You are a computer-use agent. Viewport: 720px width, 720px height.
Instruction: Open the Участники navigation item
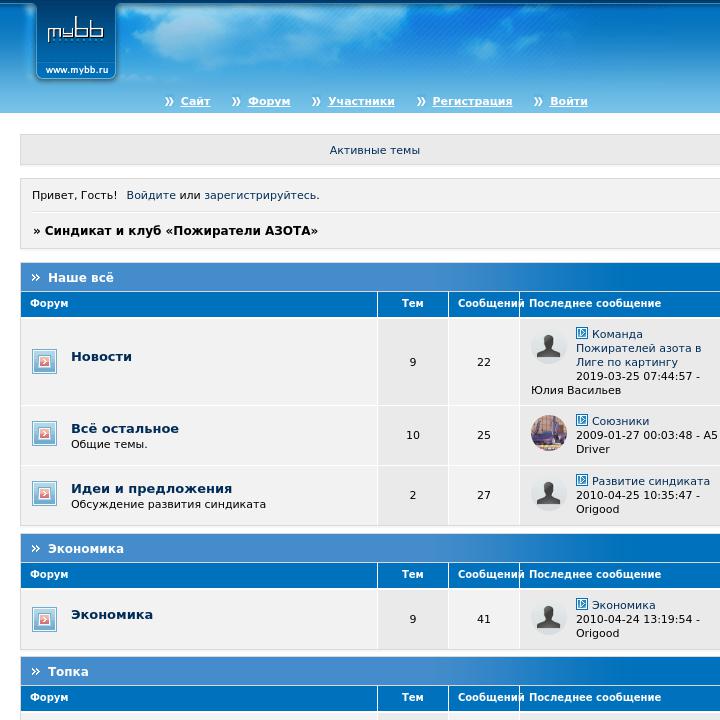tap(361, 101)
